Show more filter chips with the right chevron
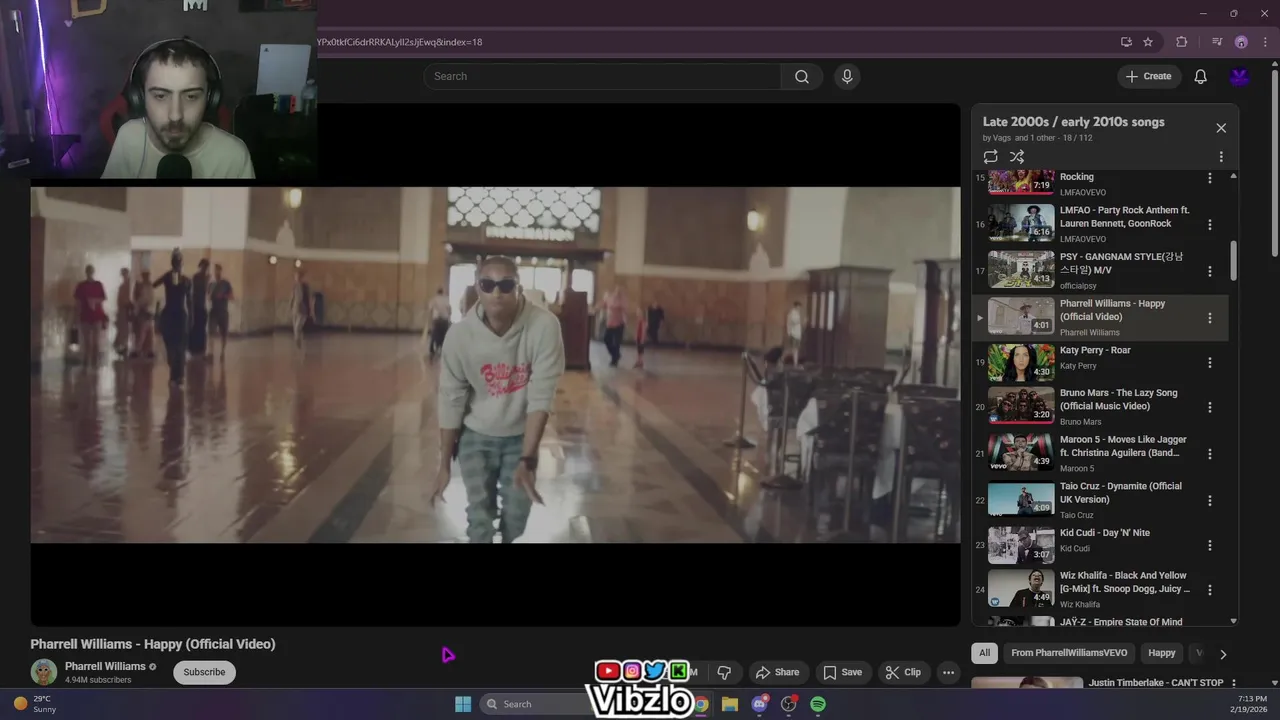 pos(1222,654)
